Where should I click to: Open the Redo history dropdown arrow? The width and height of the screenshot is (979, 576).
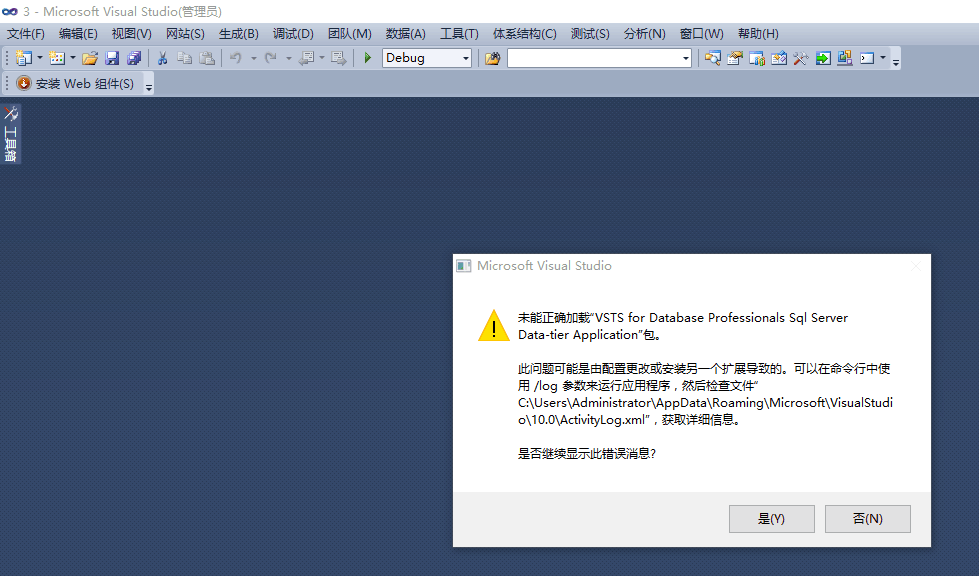[288, 58]
